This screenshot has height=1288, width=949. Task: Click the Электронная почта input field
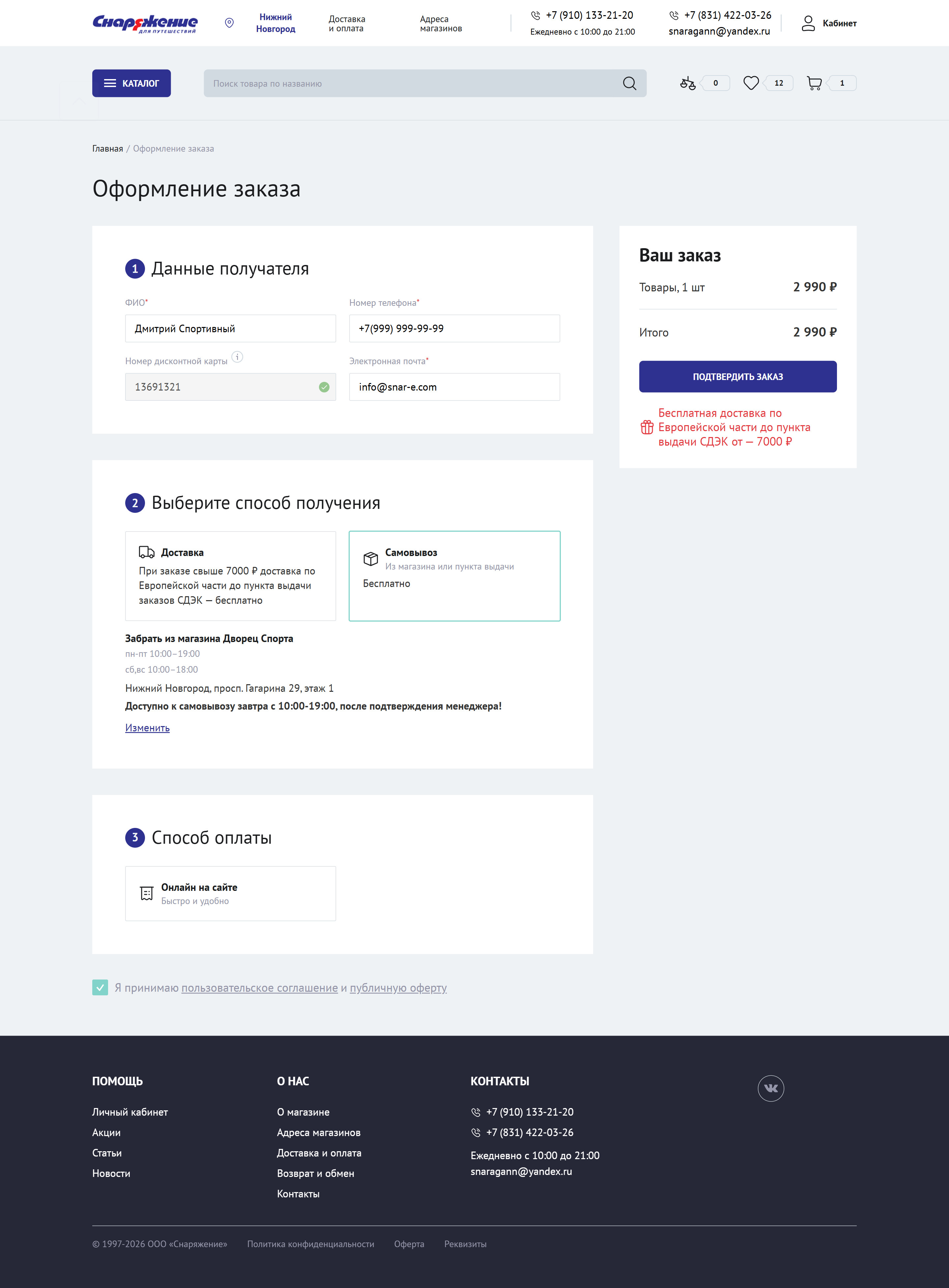[x=454, y=387]
